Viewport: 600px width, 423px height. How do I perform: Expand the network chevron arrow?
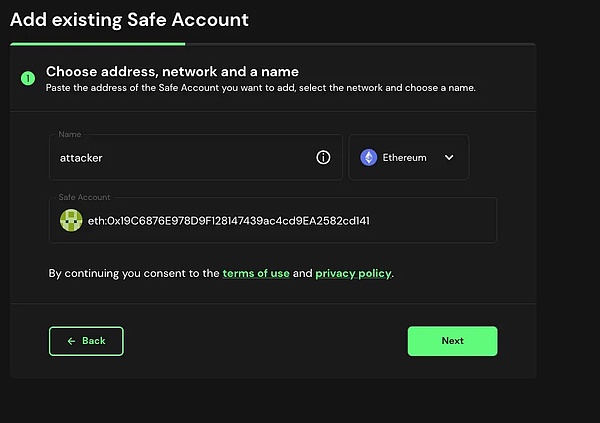(449, 158)
